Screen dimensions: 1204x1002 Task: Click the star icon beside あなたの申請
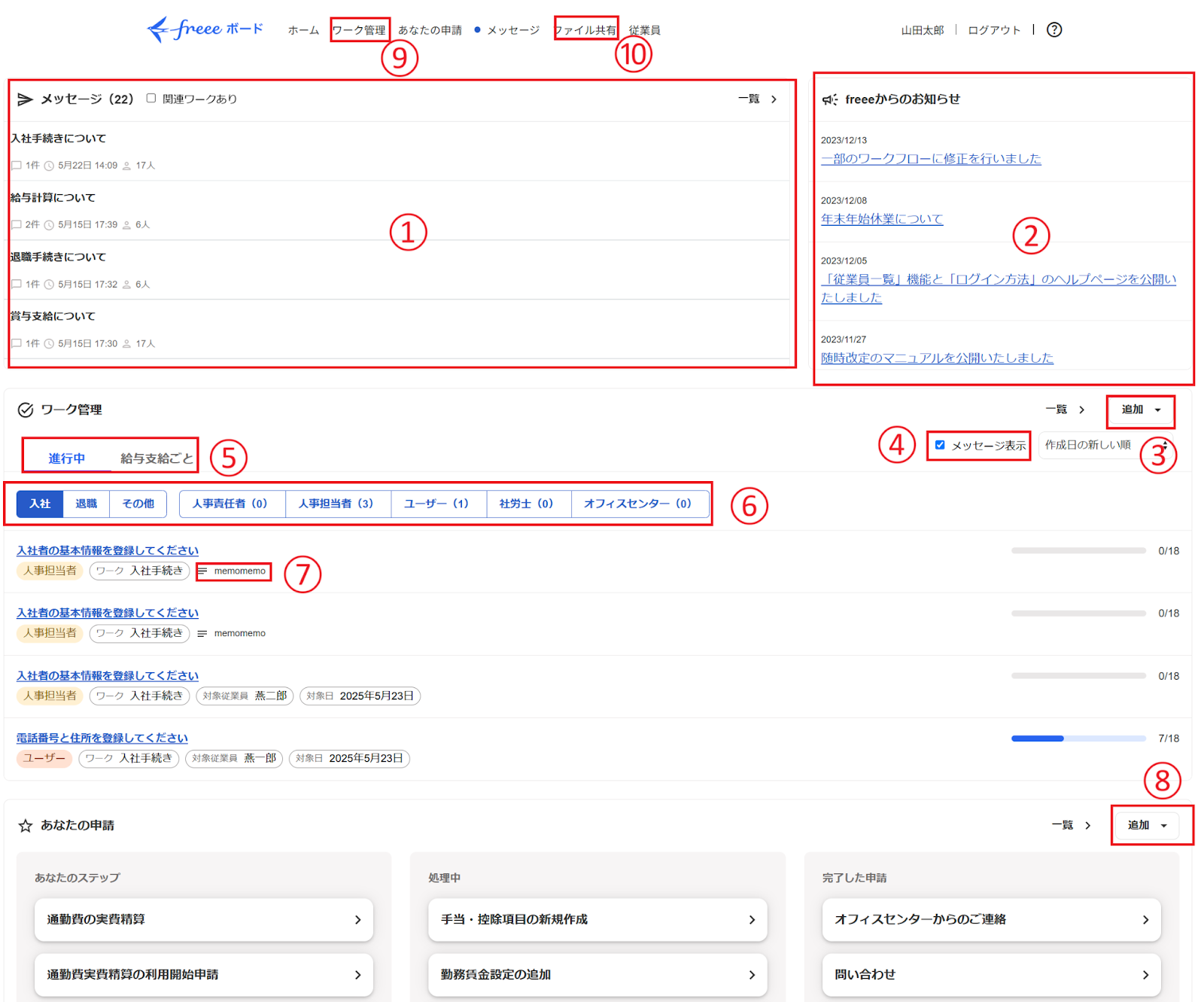(26, 826)
